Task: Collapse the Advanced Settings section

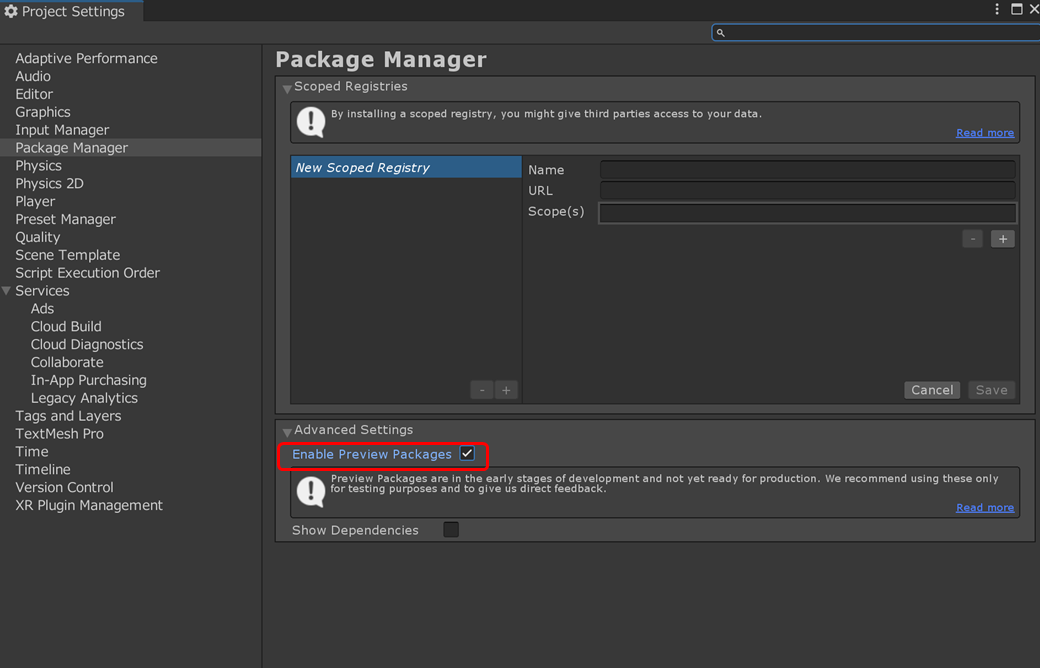Action: click(287, 430)
